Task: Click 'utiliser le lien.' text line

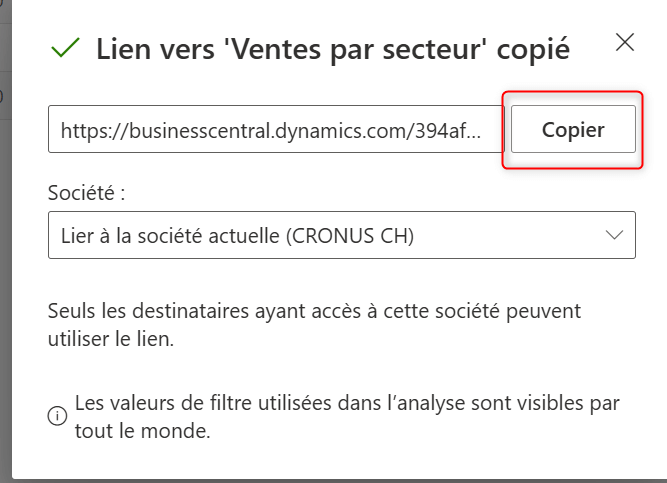Action: [111, 339]
